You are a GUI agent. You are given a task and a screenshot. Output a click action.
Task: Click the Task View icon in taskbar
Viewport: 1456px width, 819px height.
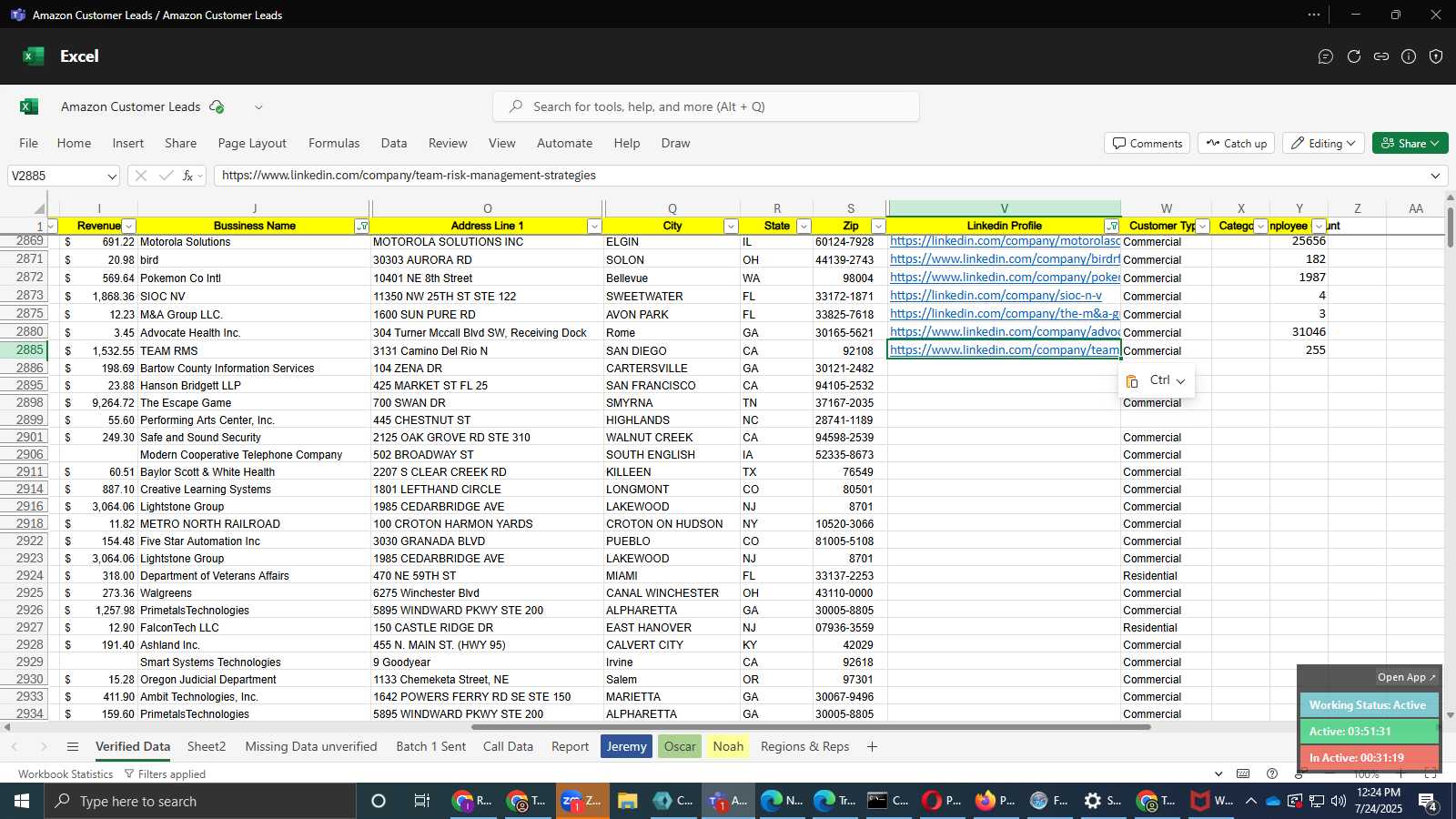coord(422,801)
